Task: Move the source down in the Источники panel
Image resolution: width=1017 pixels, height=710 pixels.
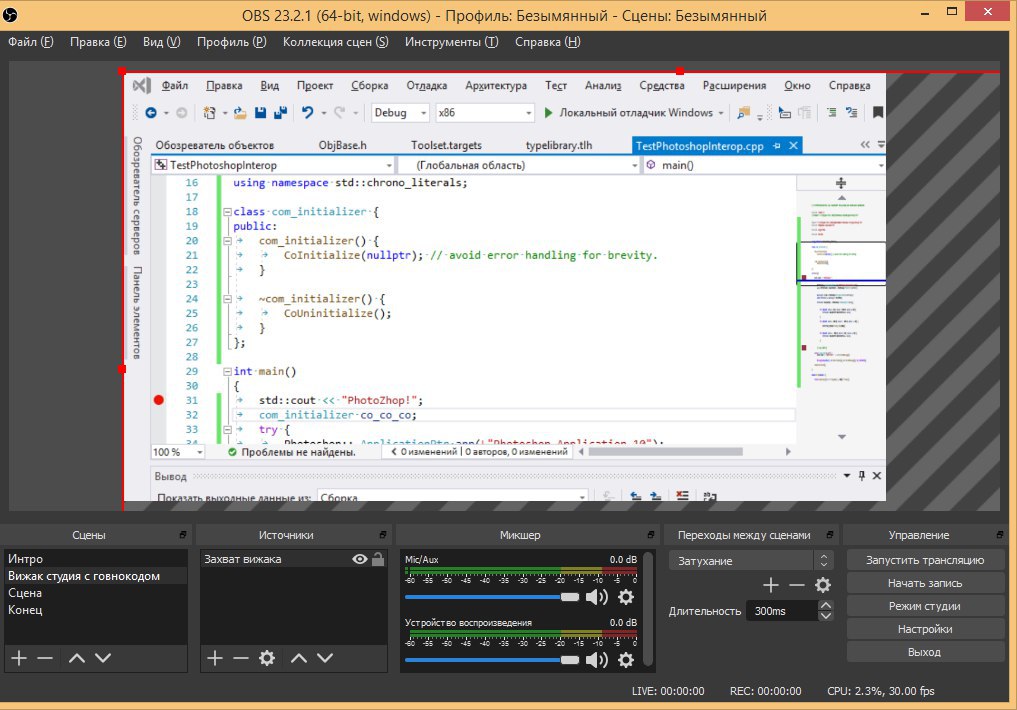Action: point(325,658)
